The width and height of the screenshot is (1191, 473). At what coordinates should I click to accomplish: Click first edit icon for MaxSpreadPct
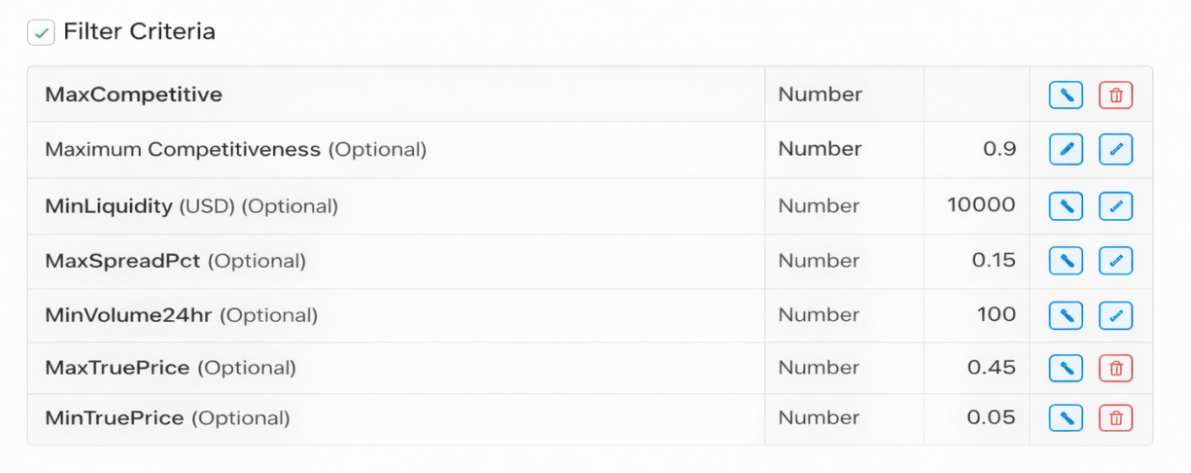point(1066,261)
